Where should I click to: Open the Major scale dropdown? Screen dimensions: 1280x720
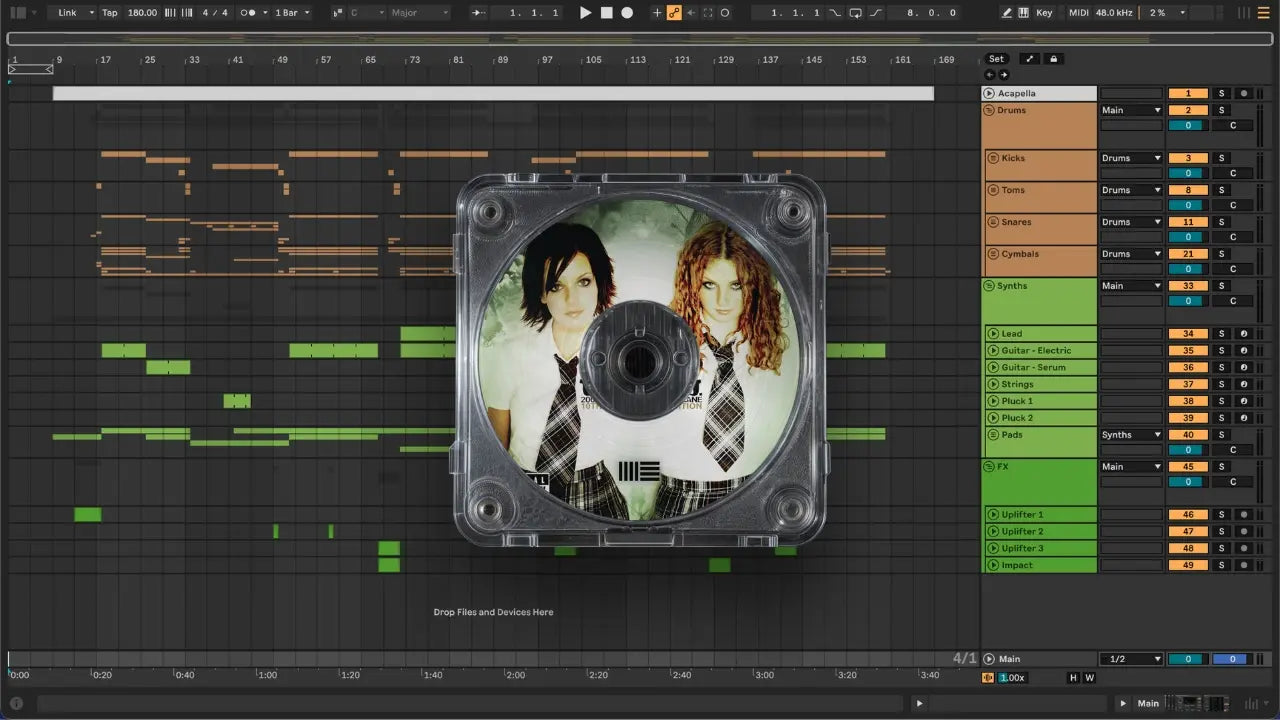(419, 13)
